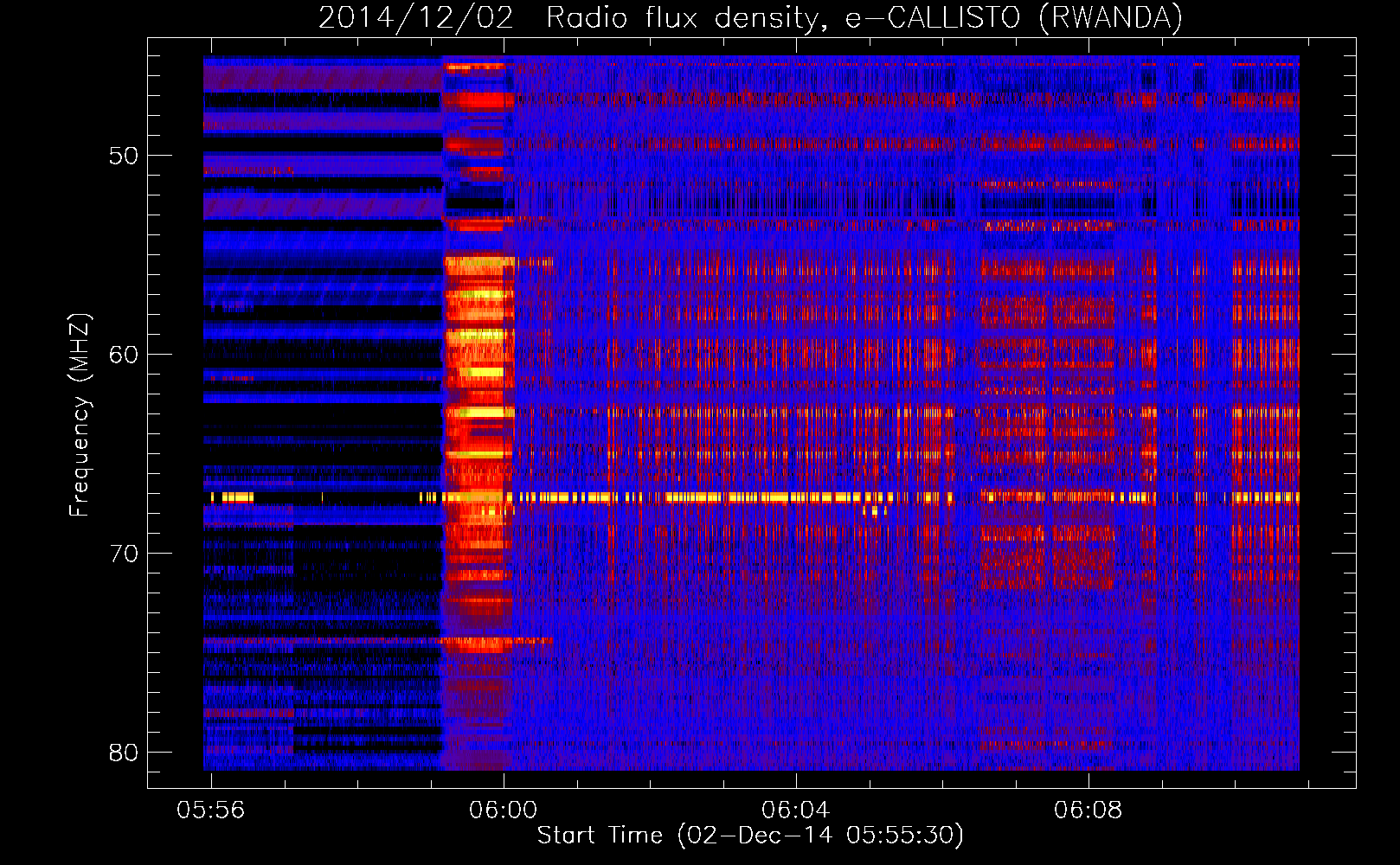This screenshot has height=865, width=1400.
Task: Click the date 2014/12/02 in the title
Action: pos(416,17)
